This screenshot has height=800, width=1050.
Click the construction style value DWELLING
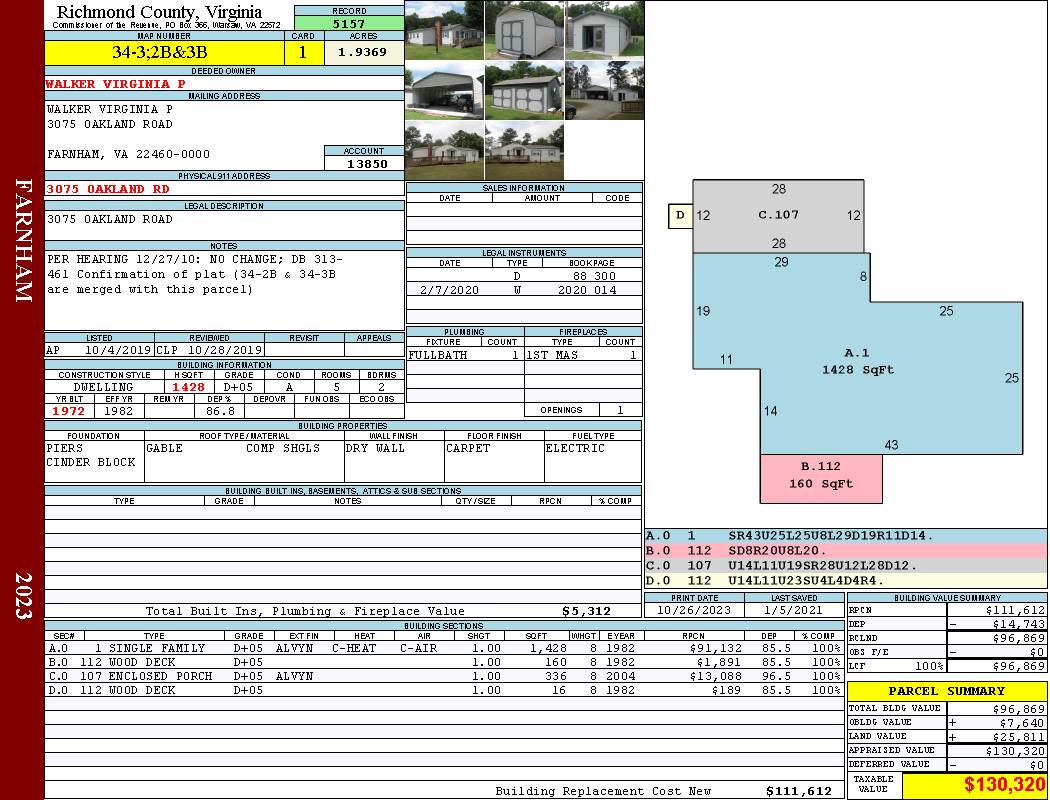(103, 387)
